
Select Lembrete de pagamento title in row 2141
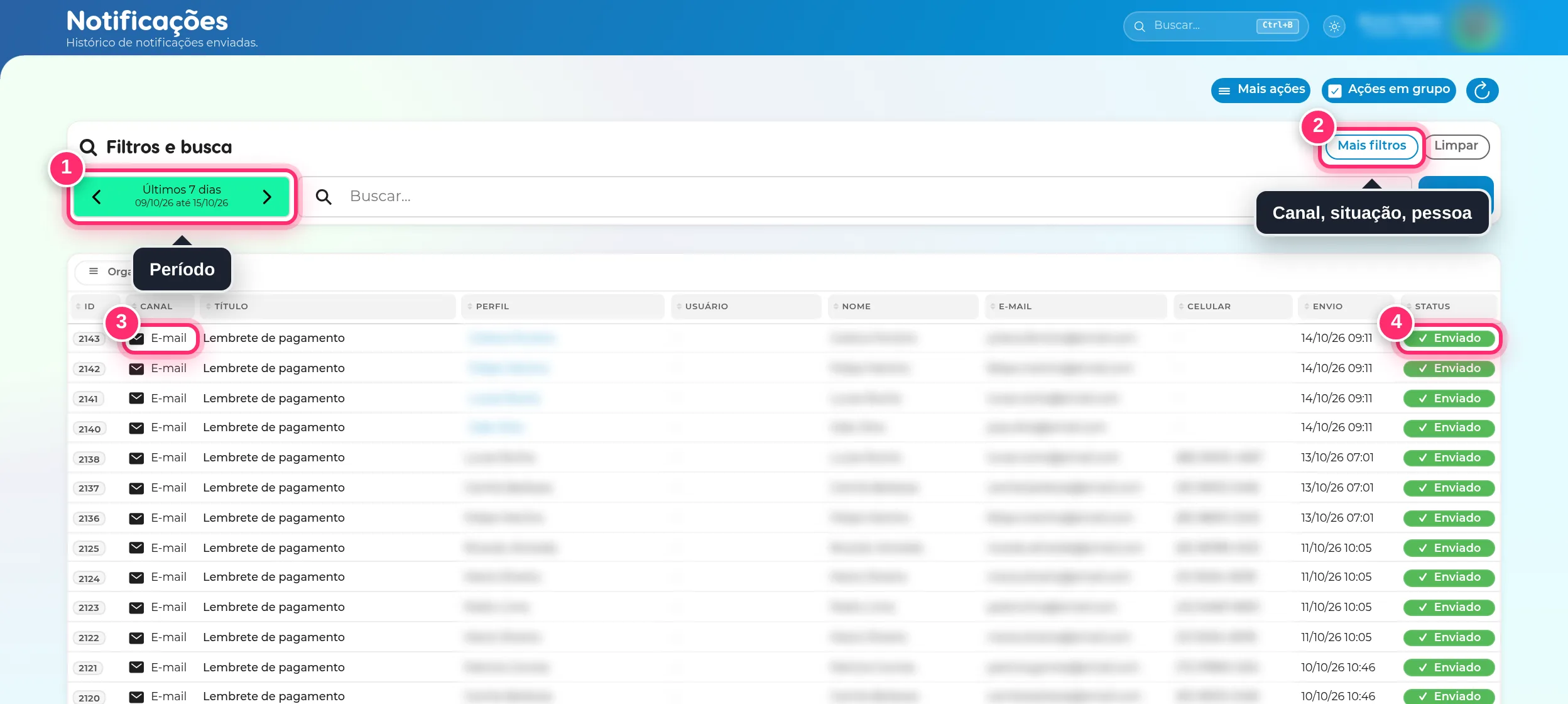[x=274, y=399]
